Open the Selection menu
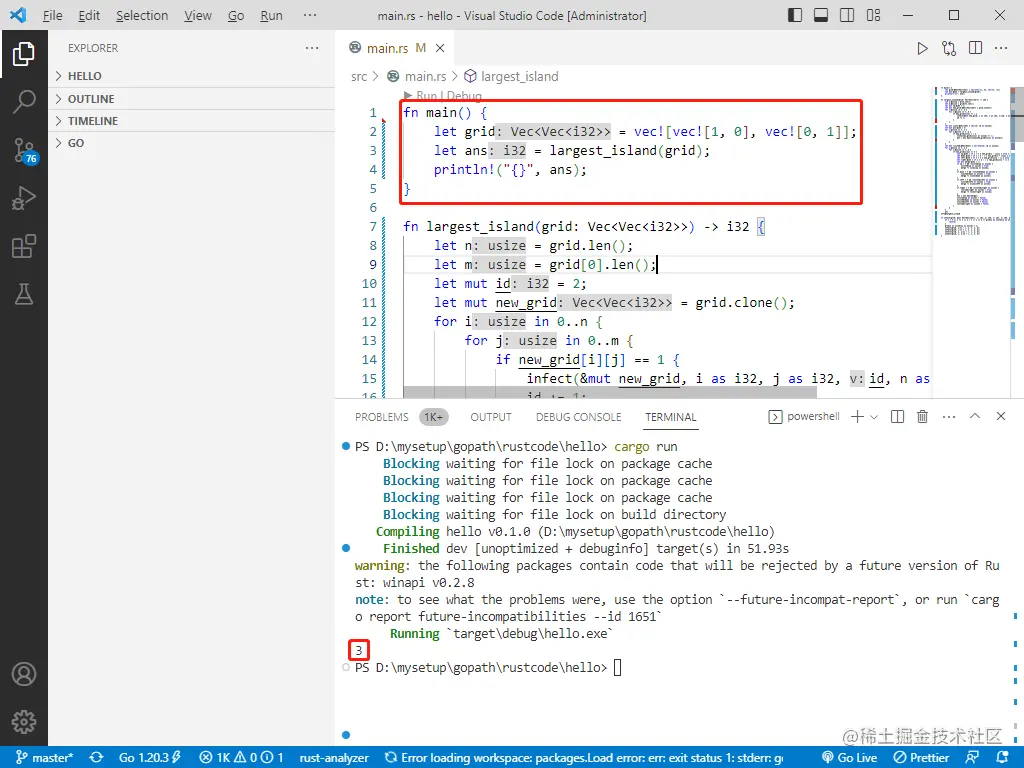The image size is (1024, 768). tap(142, 15)
